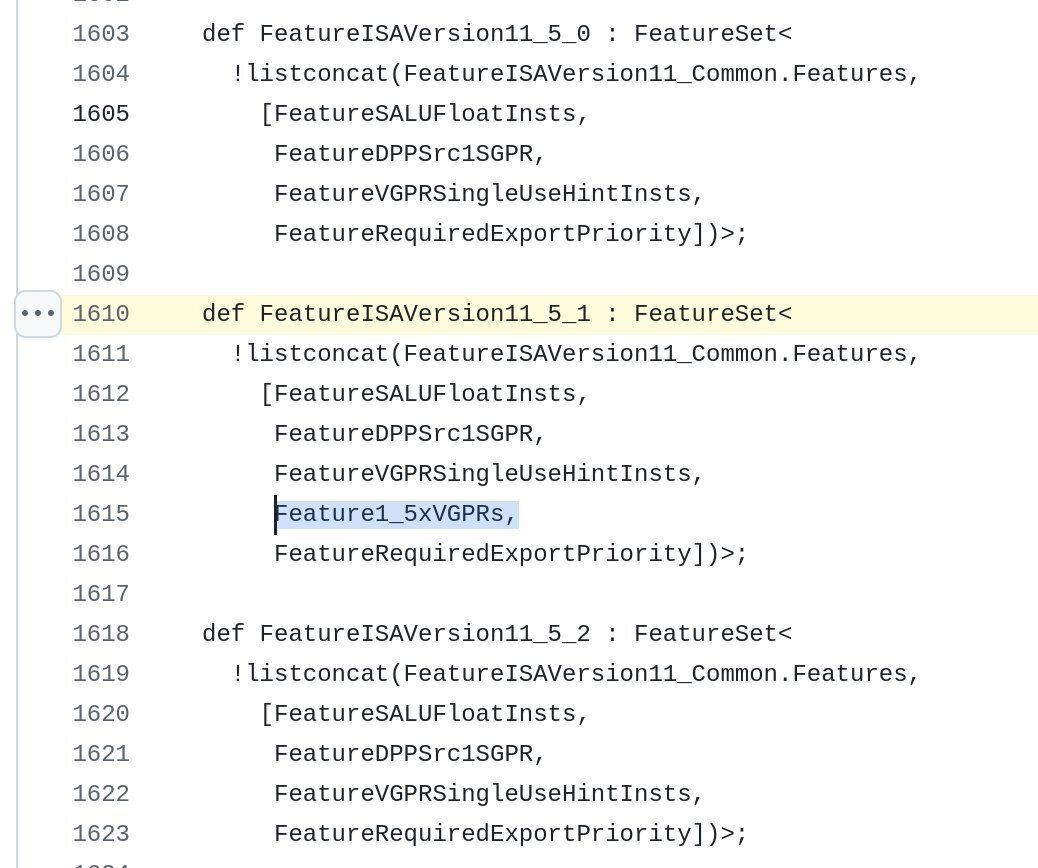Image resolution: width=1038 pixels, height=868 pixels.
Task: Click the def keyword on line 1603
Action: [224, 34]
